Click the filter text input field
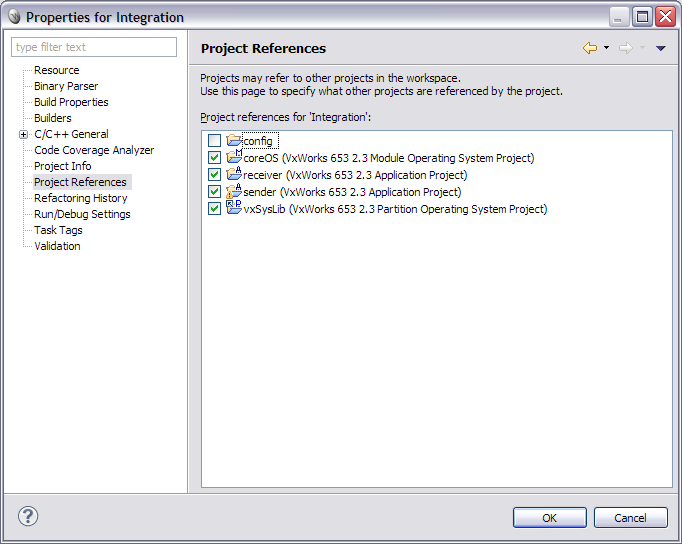682x544 pixels. 94,47
